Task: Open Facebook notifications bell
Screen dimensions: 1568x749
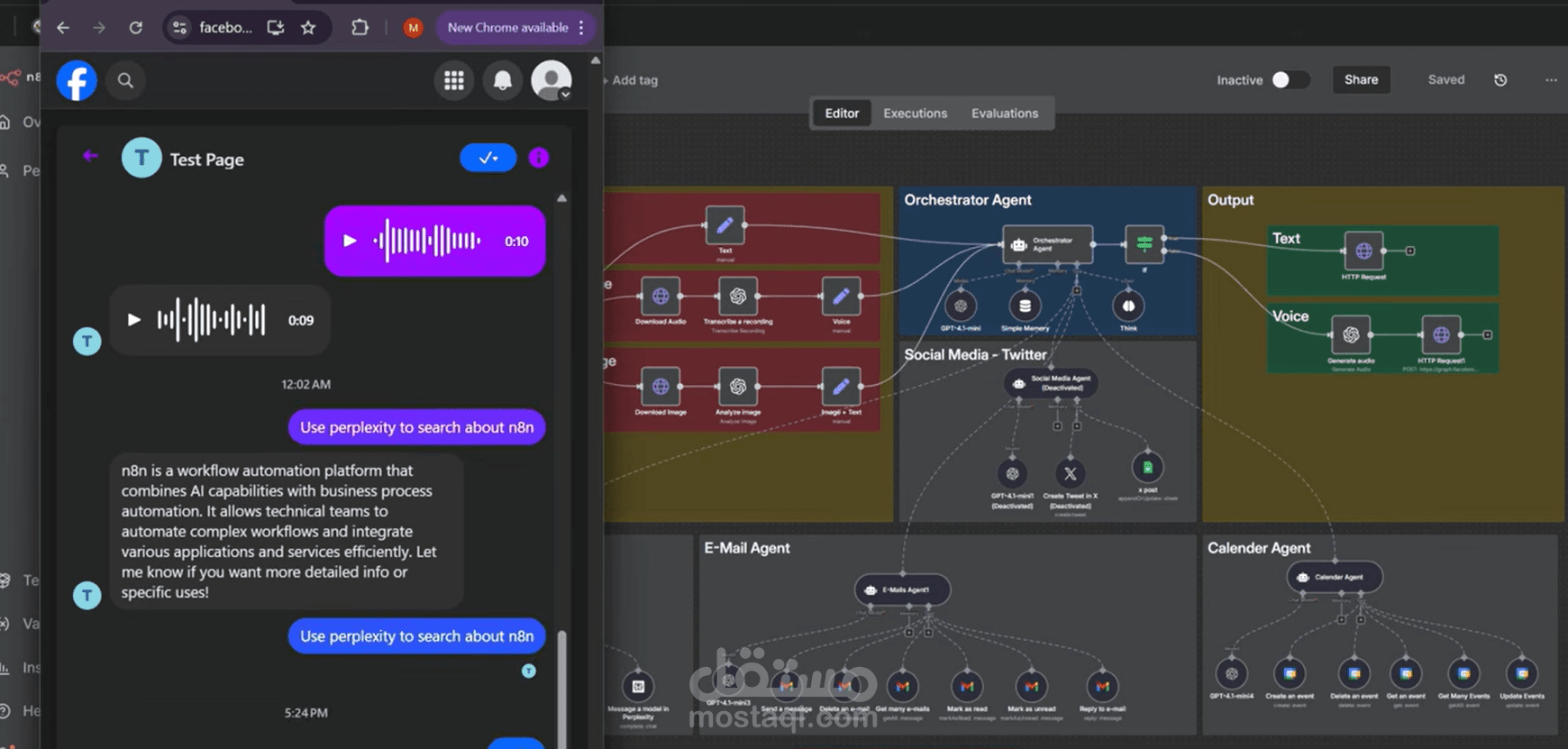Action: point(503,81)
